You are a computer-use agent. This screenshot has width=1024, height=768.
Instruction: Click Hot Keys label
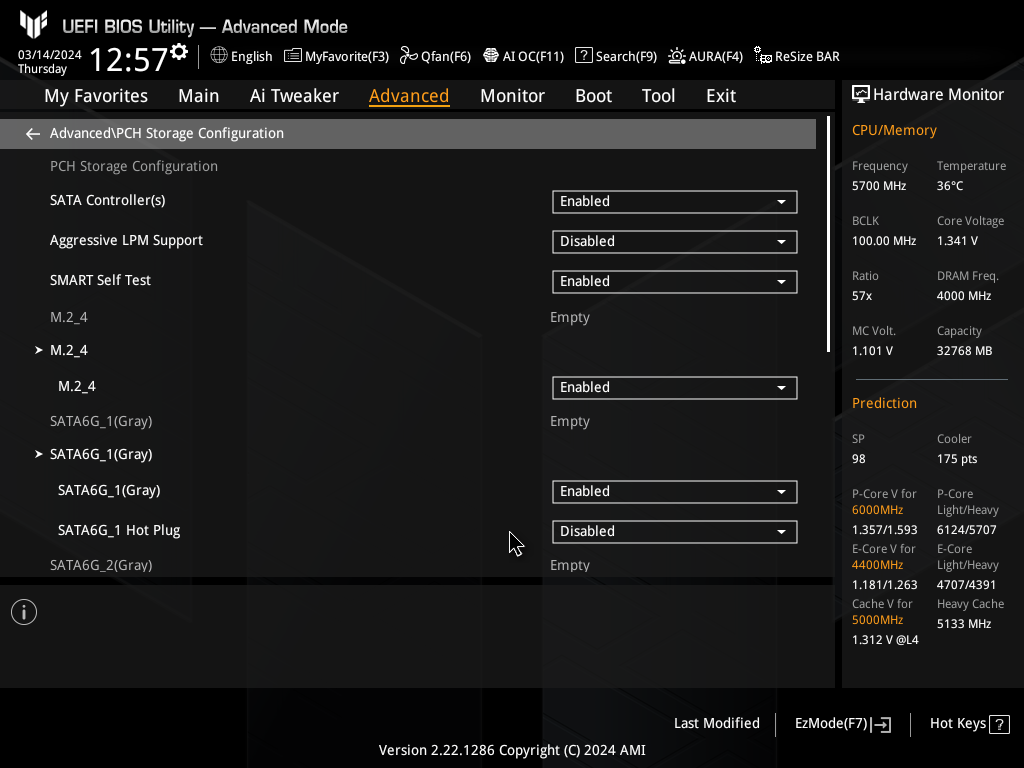tap(957, 724)
